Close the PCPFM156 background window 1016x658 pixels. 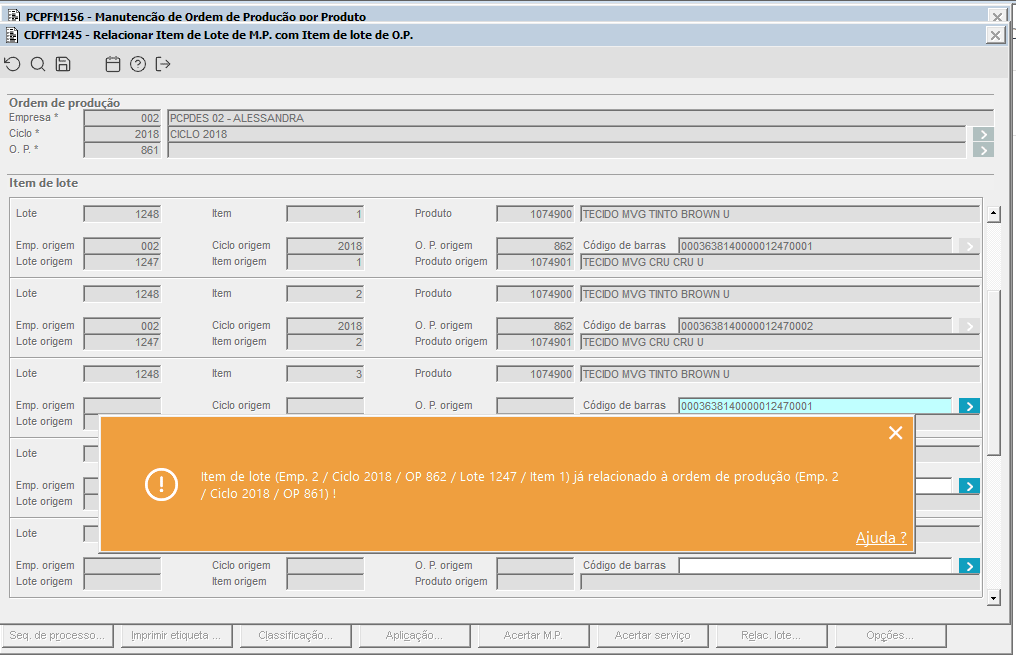pos(997,16)
